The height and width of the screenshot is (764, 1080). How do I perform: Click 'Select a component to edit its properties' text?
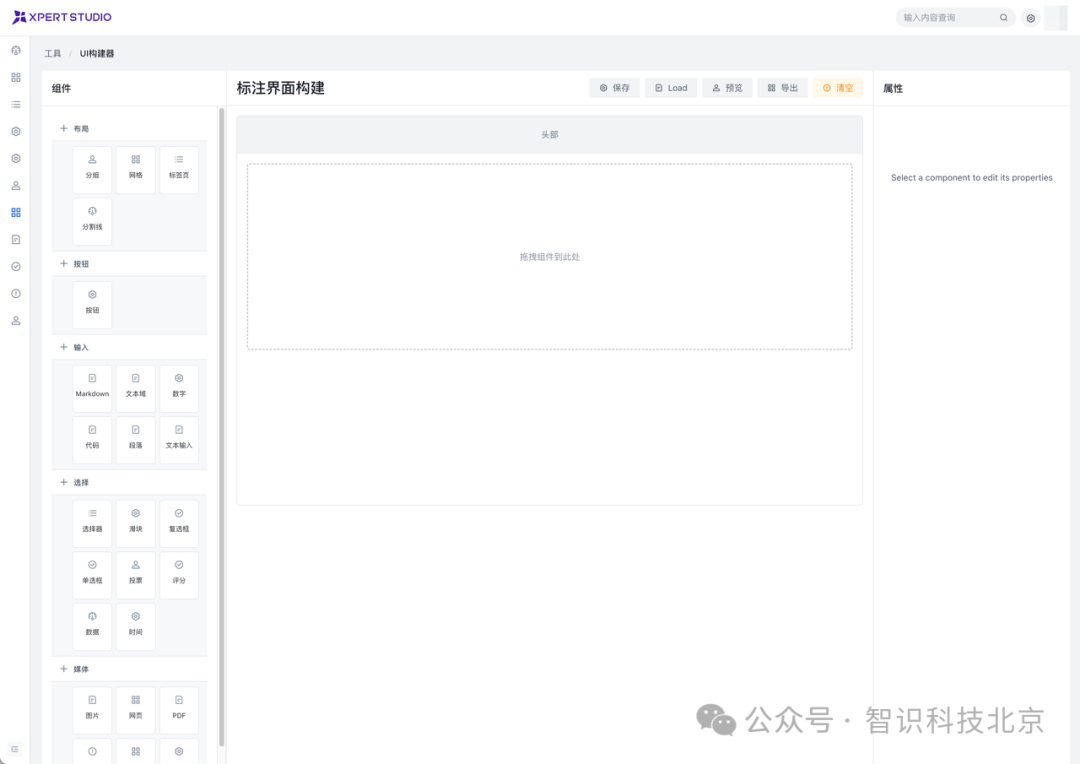tap(971, 177)
